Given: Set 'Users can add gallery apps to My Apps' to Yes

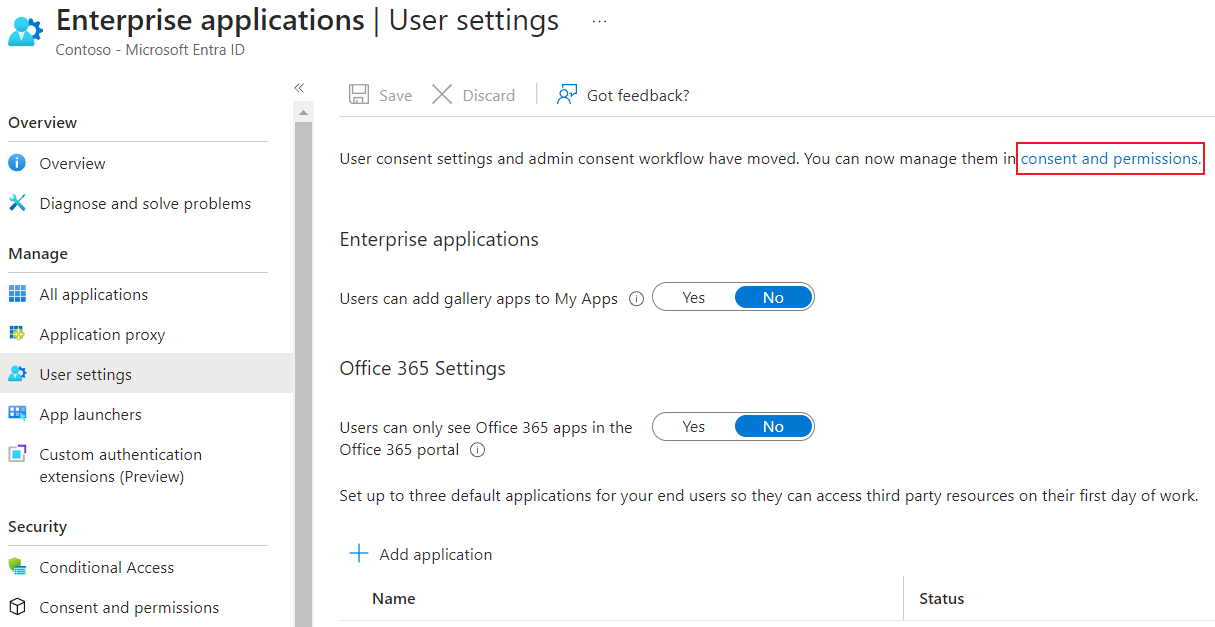Looking at the screenshot, I should [693, 296].
